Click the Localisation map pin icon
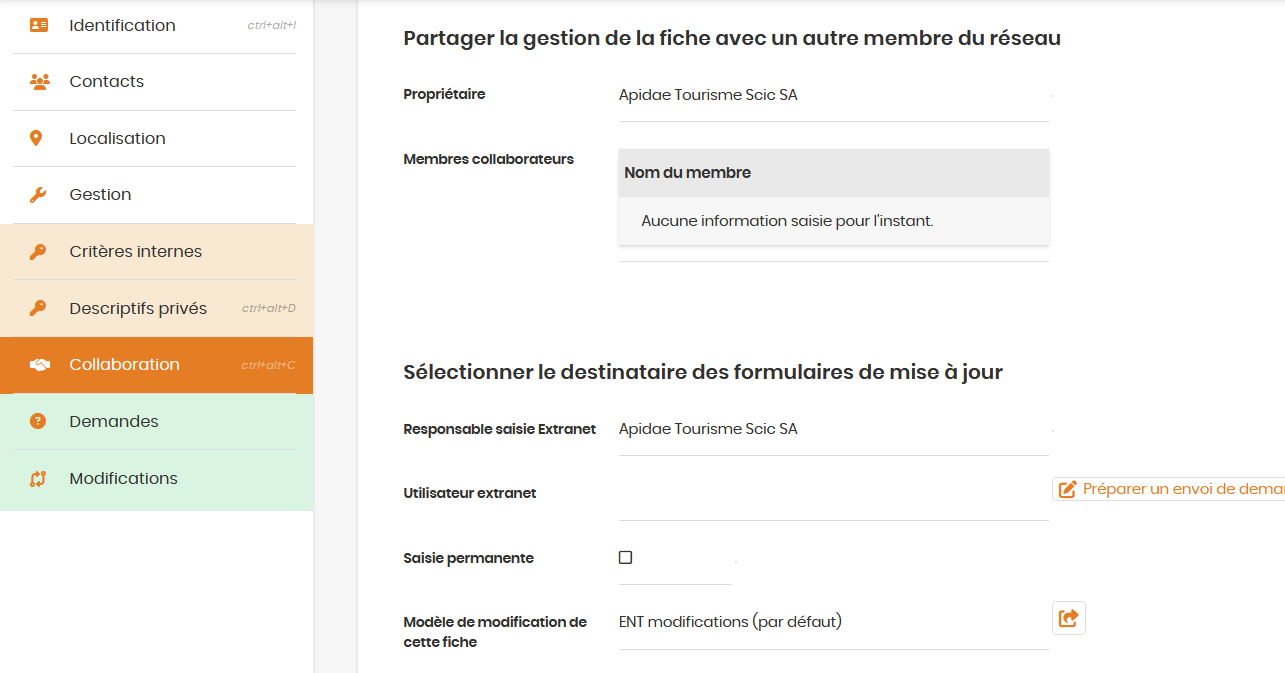Screen dimensions: 1285x673 click(x=37, y=138)
